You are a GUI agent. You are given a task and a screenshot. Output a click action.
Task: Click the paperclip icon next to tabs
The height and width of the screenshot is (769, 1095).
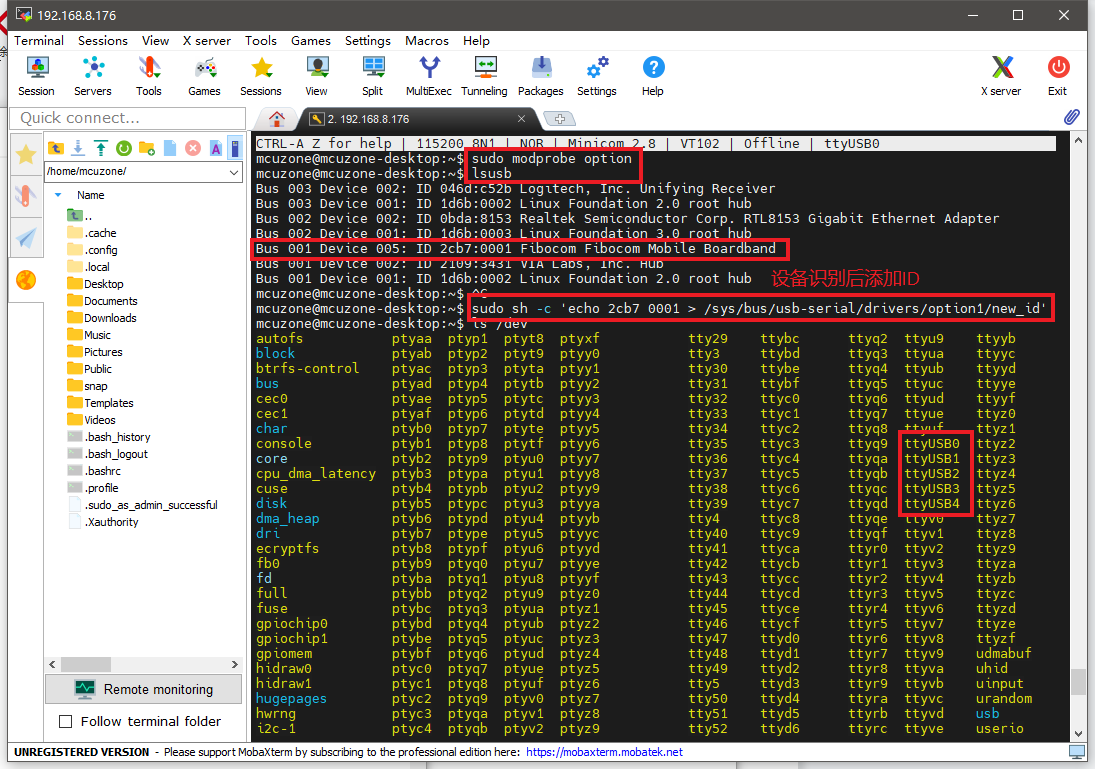click(1072, 117)
